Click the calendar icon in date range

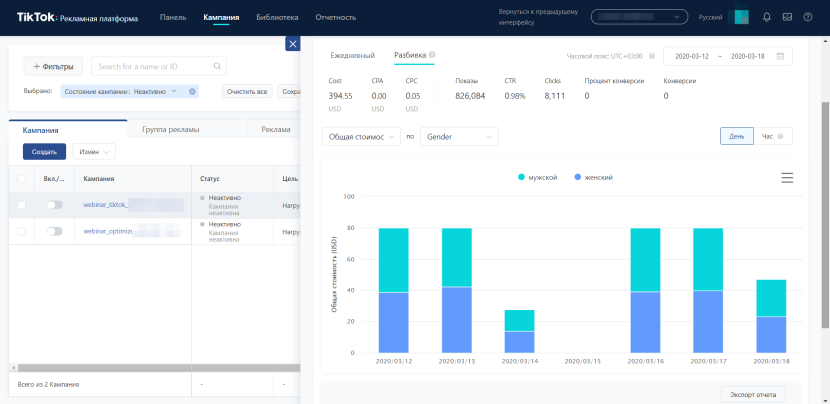point(780,56)
